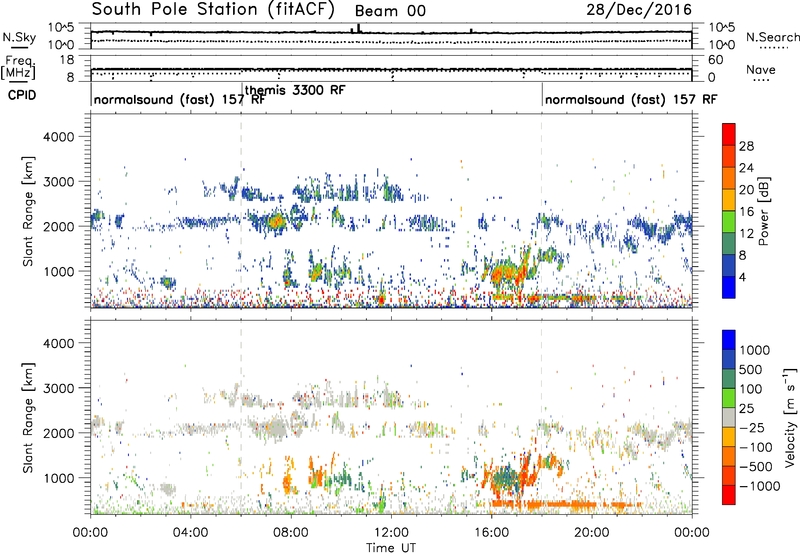800x554 pixels.
Task: Click the red top segment of Power colorbar
Action: (x=729, y=135)
